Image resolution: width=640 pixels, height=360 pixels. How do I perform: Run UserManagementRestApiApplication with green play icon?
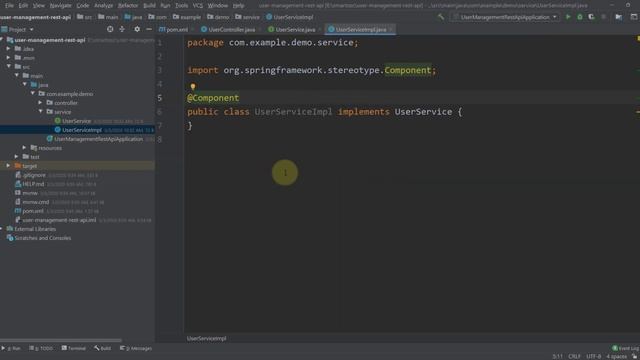pyautogui.click(x=568, y=17)
